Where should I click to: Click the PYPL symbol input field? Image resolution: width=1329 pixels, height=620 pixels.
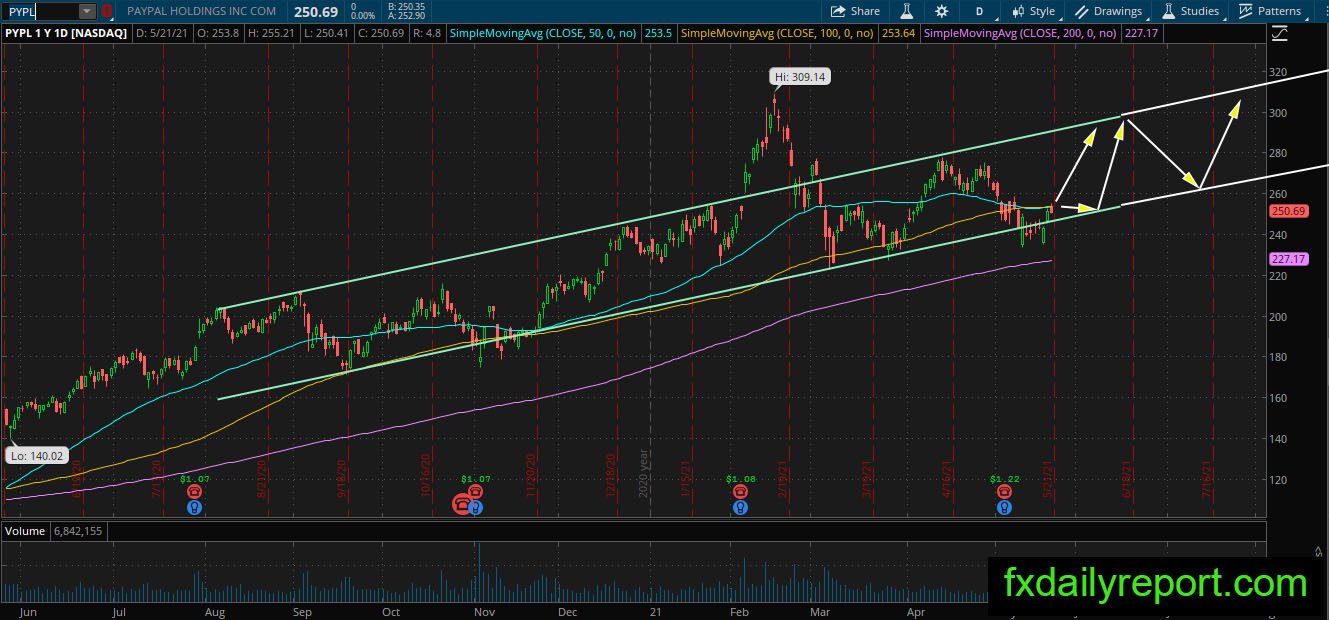41,11
